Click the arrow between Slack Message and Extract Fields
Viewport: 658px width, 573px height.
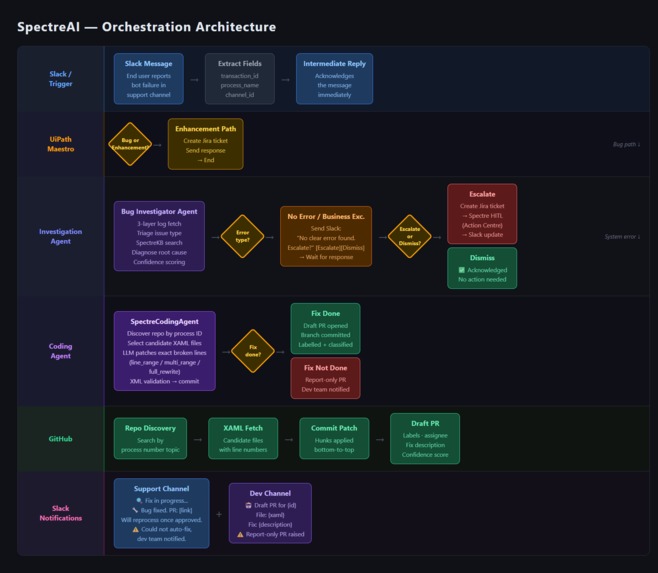194,80
